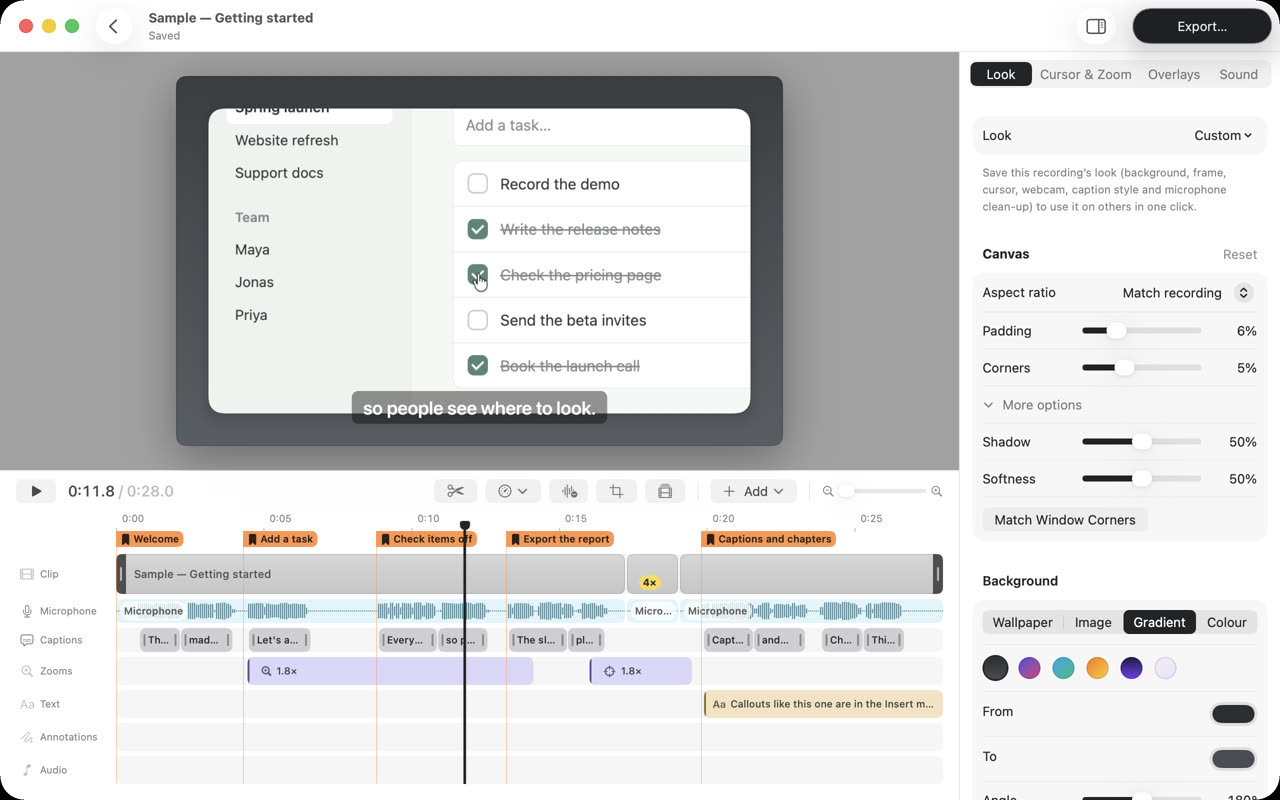
Task: Open the Aspect ratio Match recording selector
Action: click(1186, 293)
